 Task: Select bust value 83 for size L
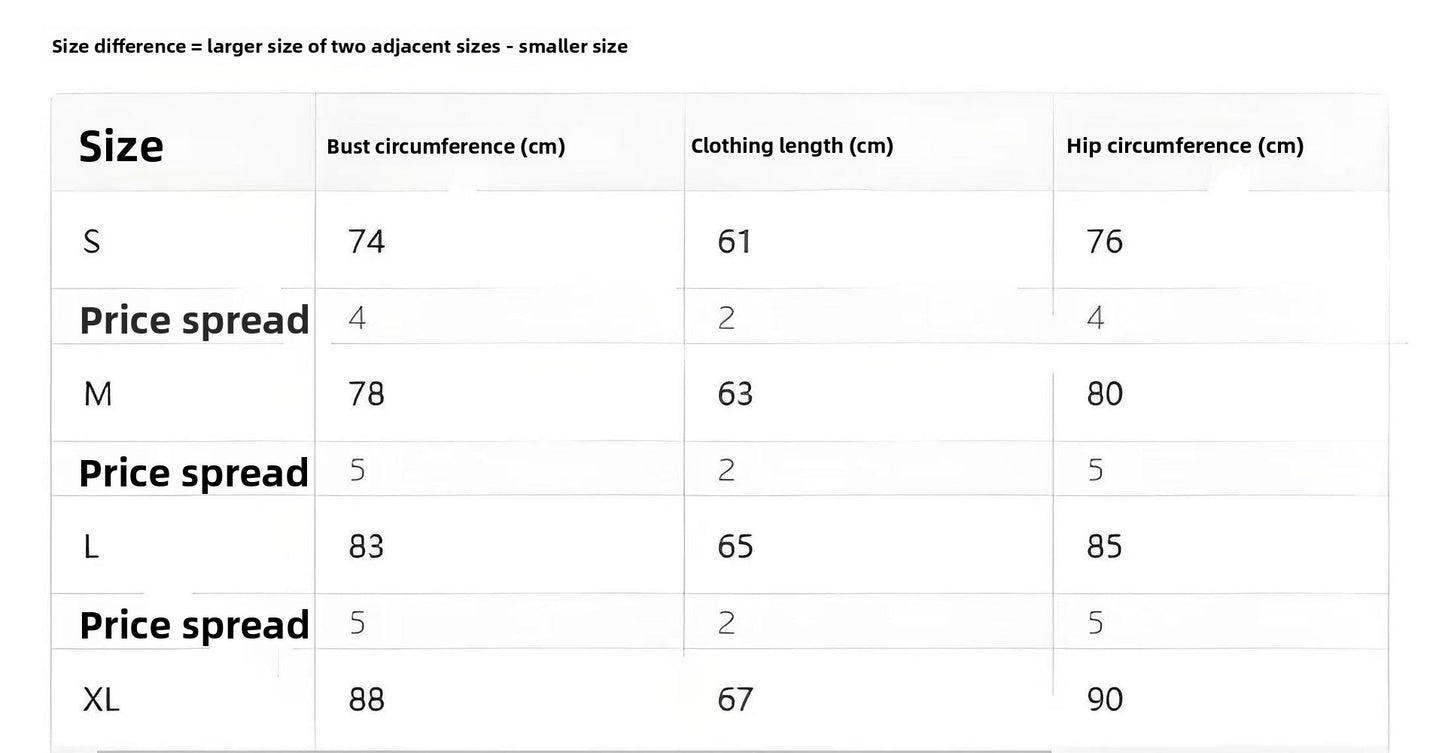pos(366,547)
